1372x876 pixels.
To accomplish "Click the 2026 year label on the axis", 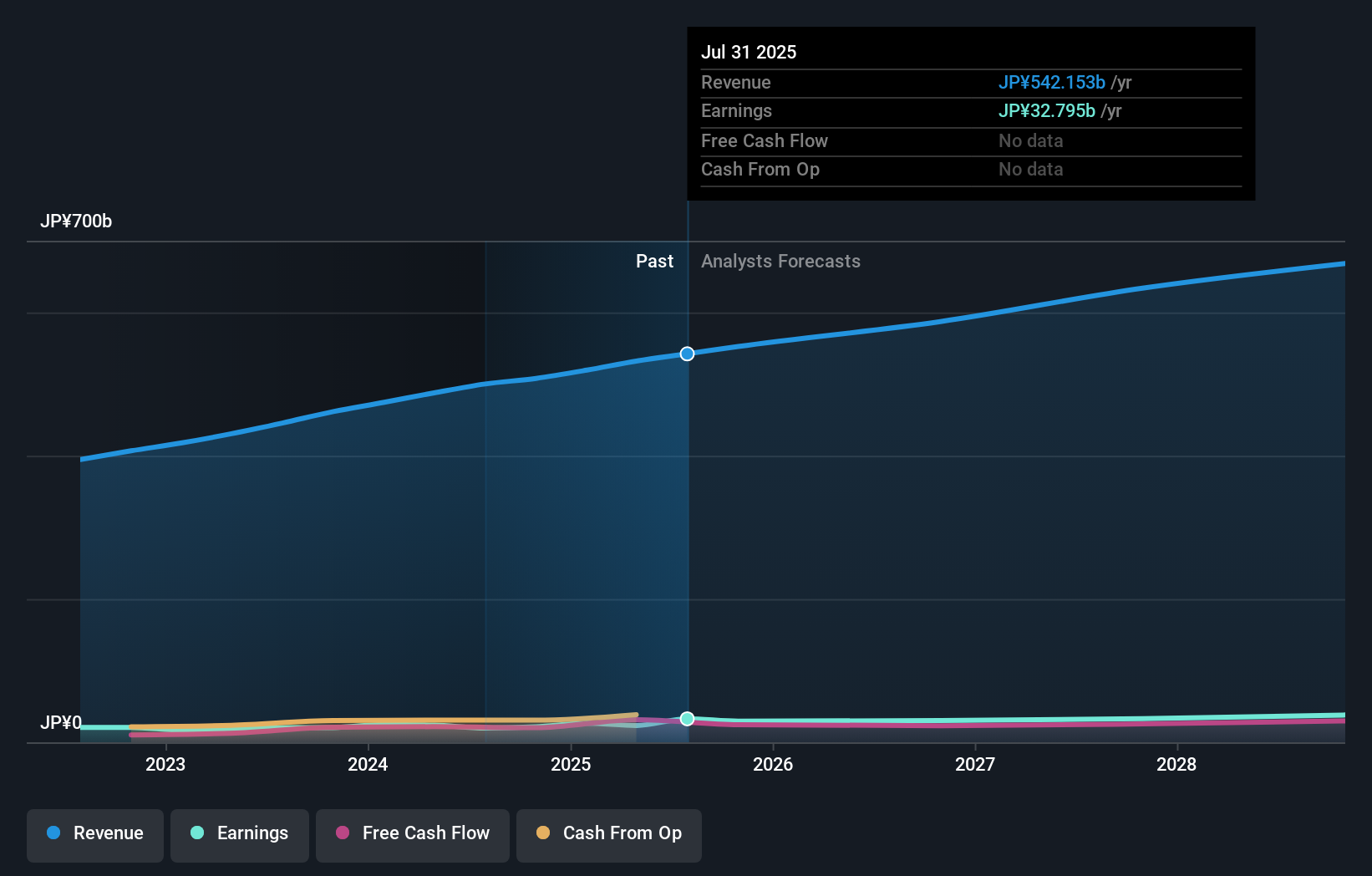I will 773,764.
